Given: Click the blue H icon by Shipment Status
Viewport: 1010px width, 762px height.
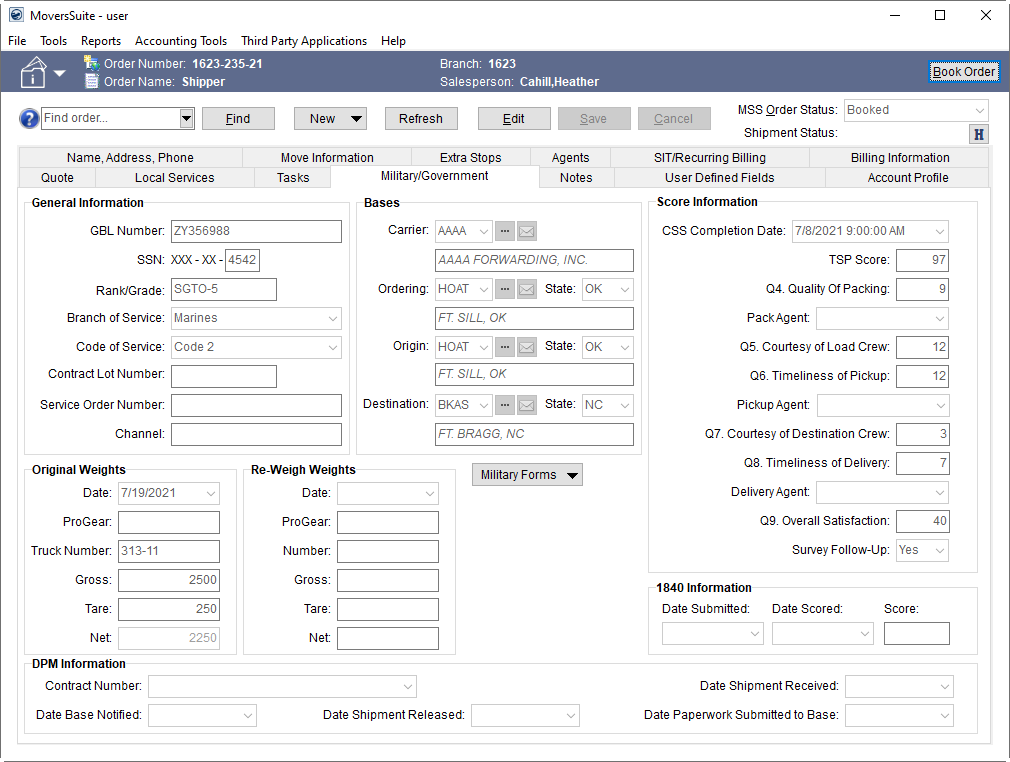Looking at the screenshot, I should pyautogui.click(x=978, y=134).
